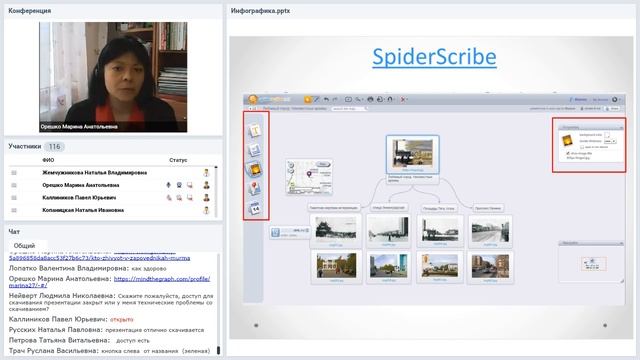The width and height of the screenshot is (640, 360).
Task: Click the presenter video of Орешко Марина Анатольевна
Action: tap(113, 77)
